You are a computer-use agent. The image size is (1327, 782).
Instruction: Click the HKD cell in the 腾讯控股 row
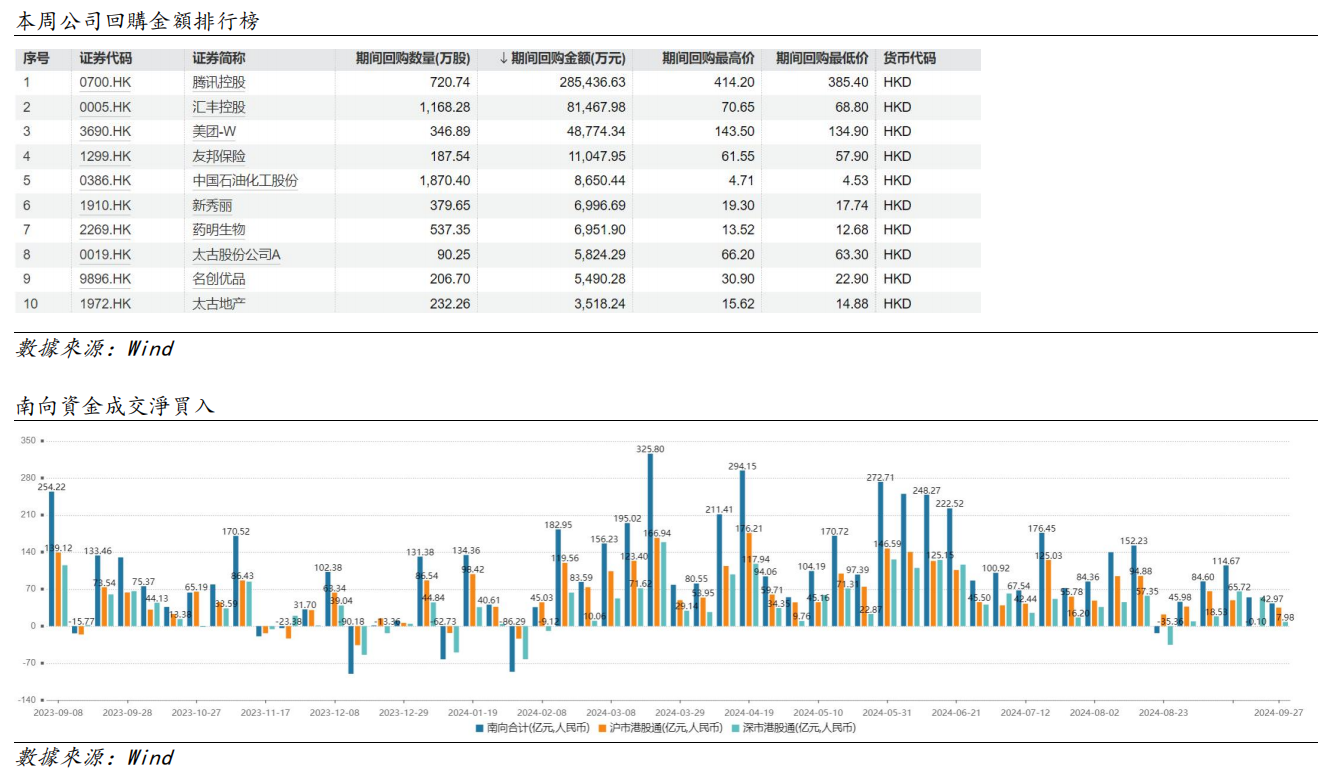point(898,82)
